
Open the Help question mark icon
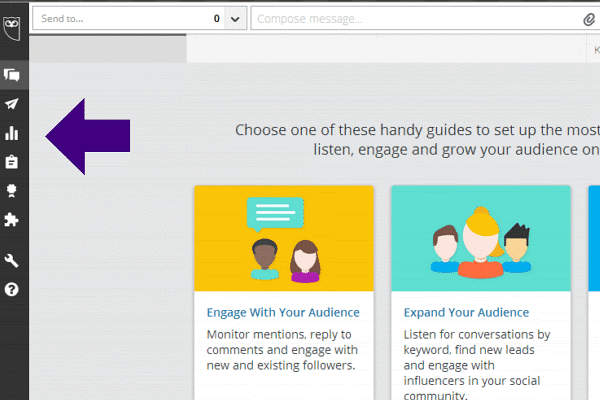pyautogui.click(x=11, y=289)
